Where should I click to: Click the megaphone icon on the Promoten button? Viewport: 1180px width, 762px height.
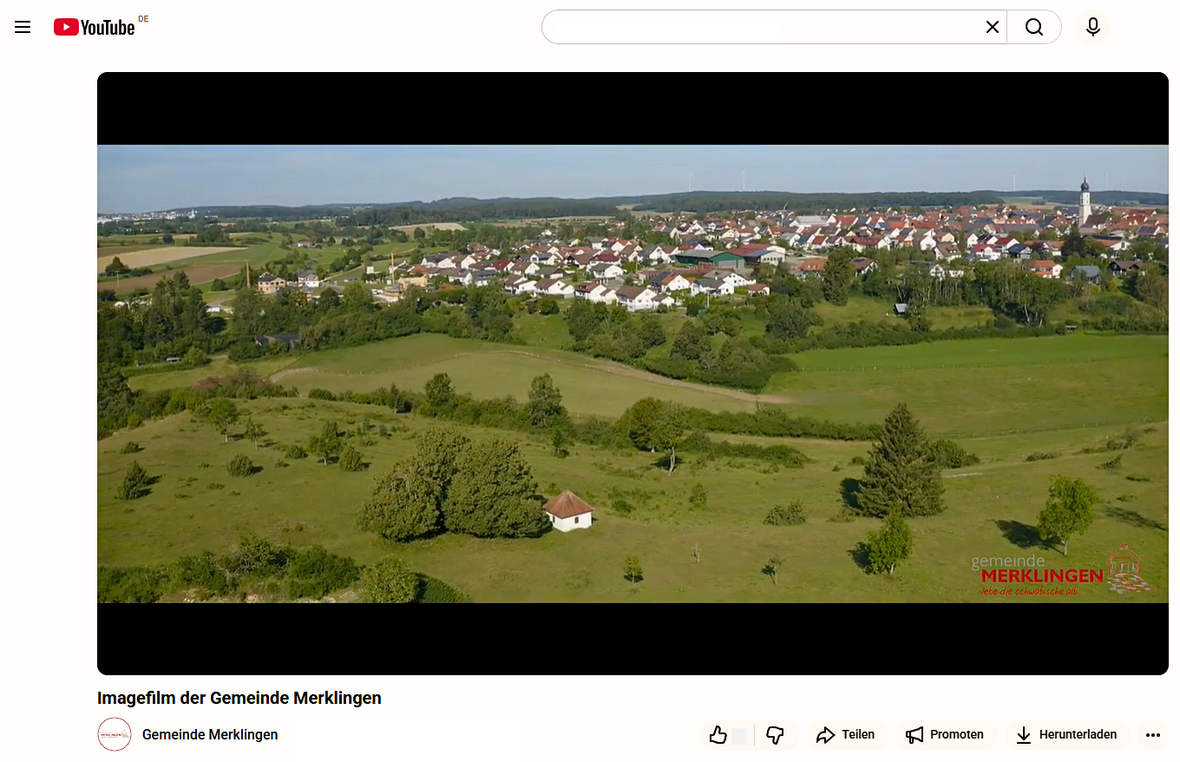[x=913, y=734]
